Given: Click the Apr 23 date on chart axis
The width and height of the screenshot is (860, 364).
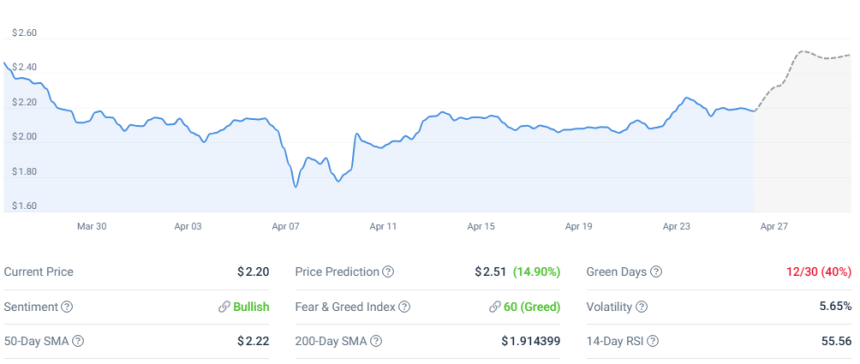Looking at the screenshot, I should tap(676, 226).
